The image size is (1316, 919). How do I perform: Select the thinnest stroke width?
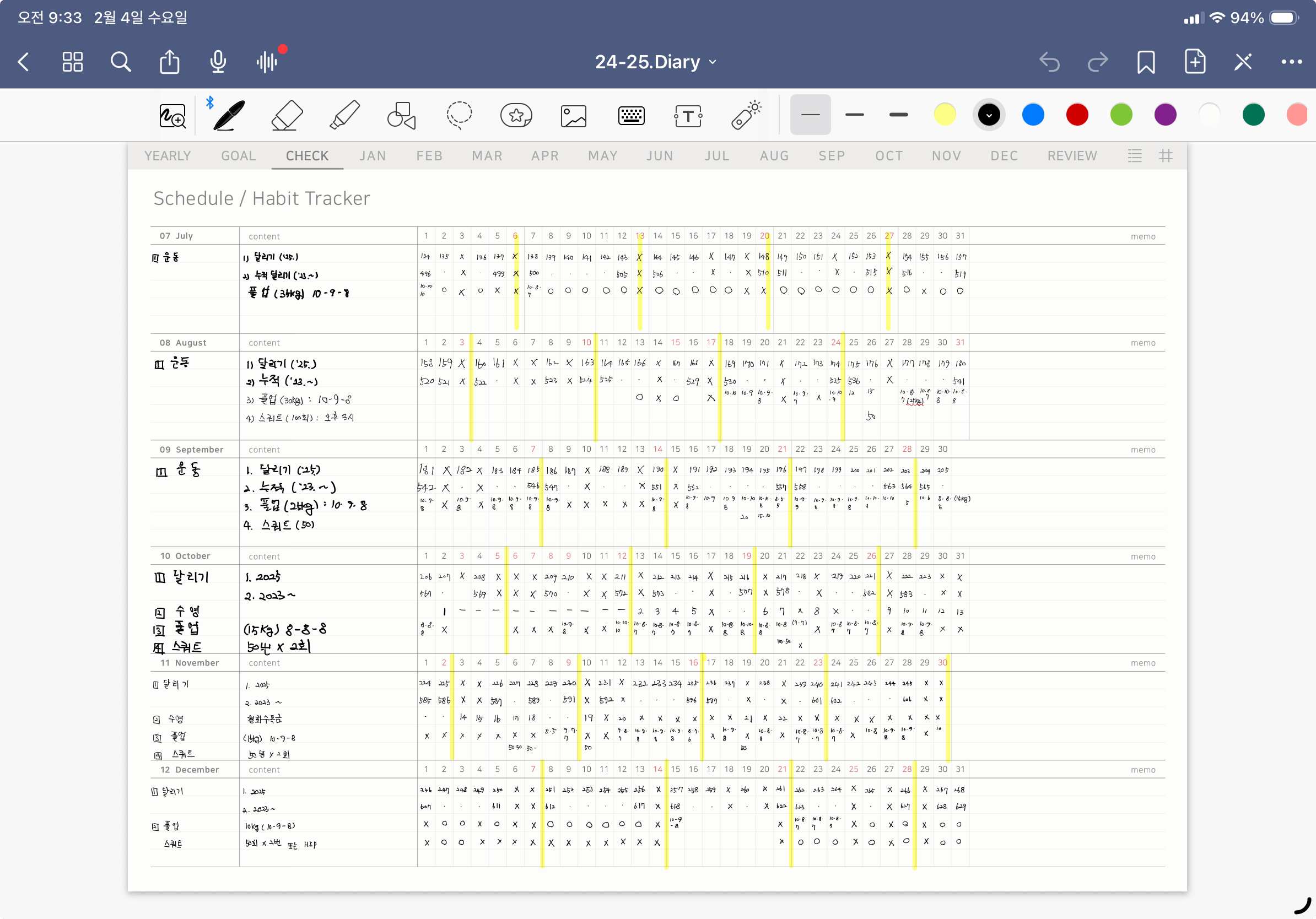click(810, 115)
